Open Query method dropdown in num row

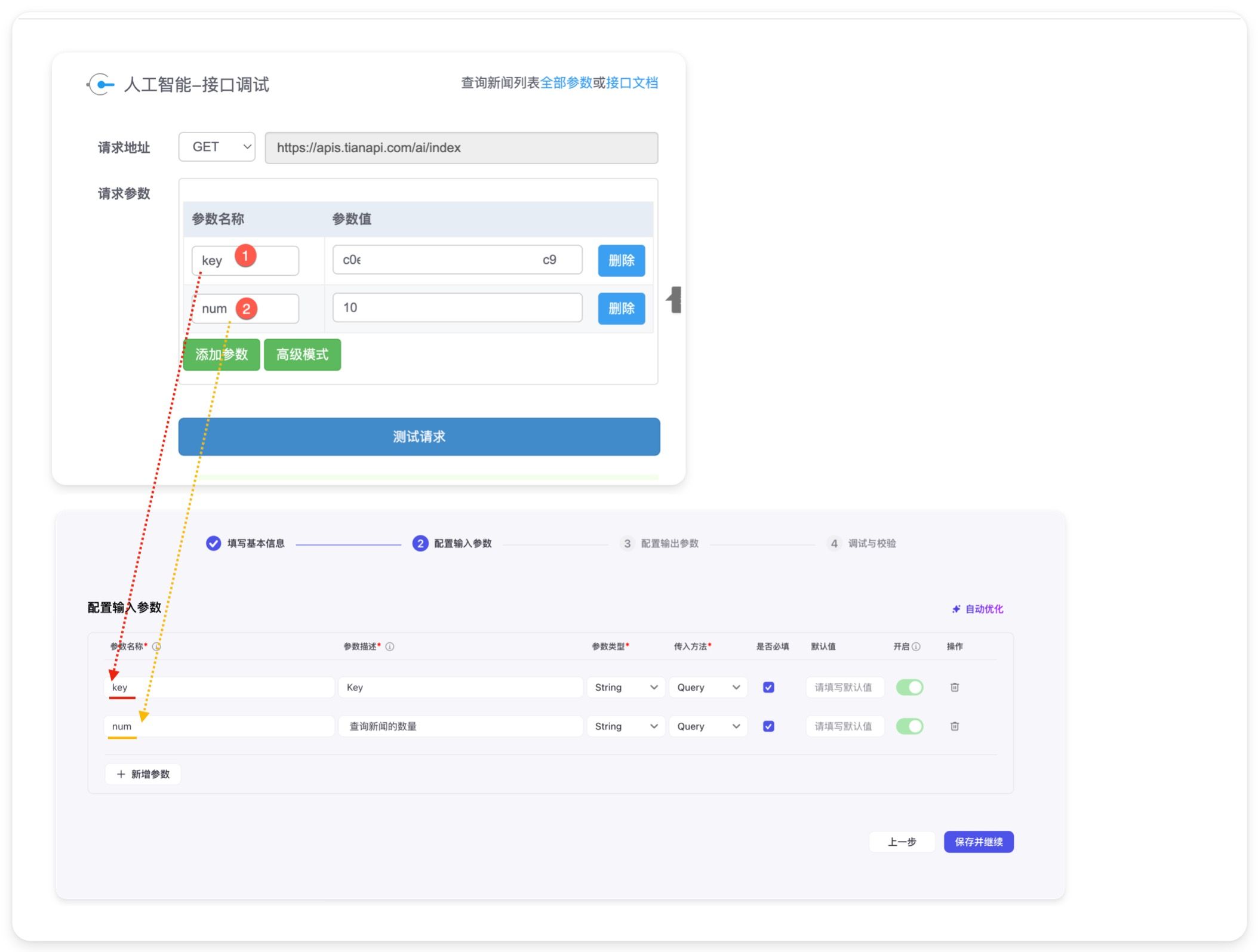708,726
